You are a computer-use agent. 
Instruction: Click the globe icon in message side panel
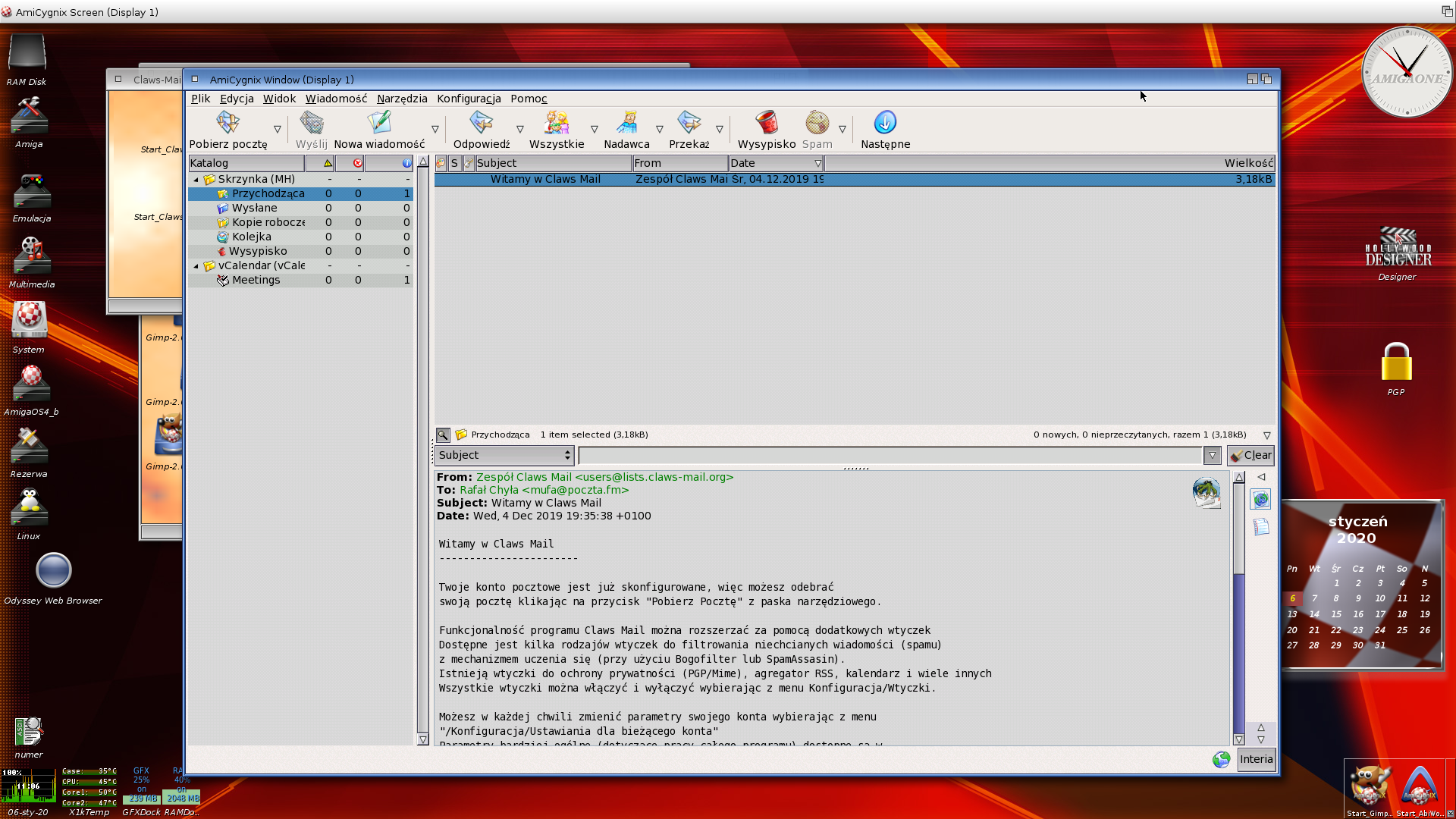point(1260,500)
